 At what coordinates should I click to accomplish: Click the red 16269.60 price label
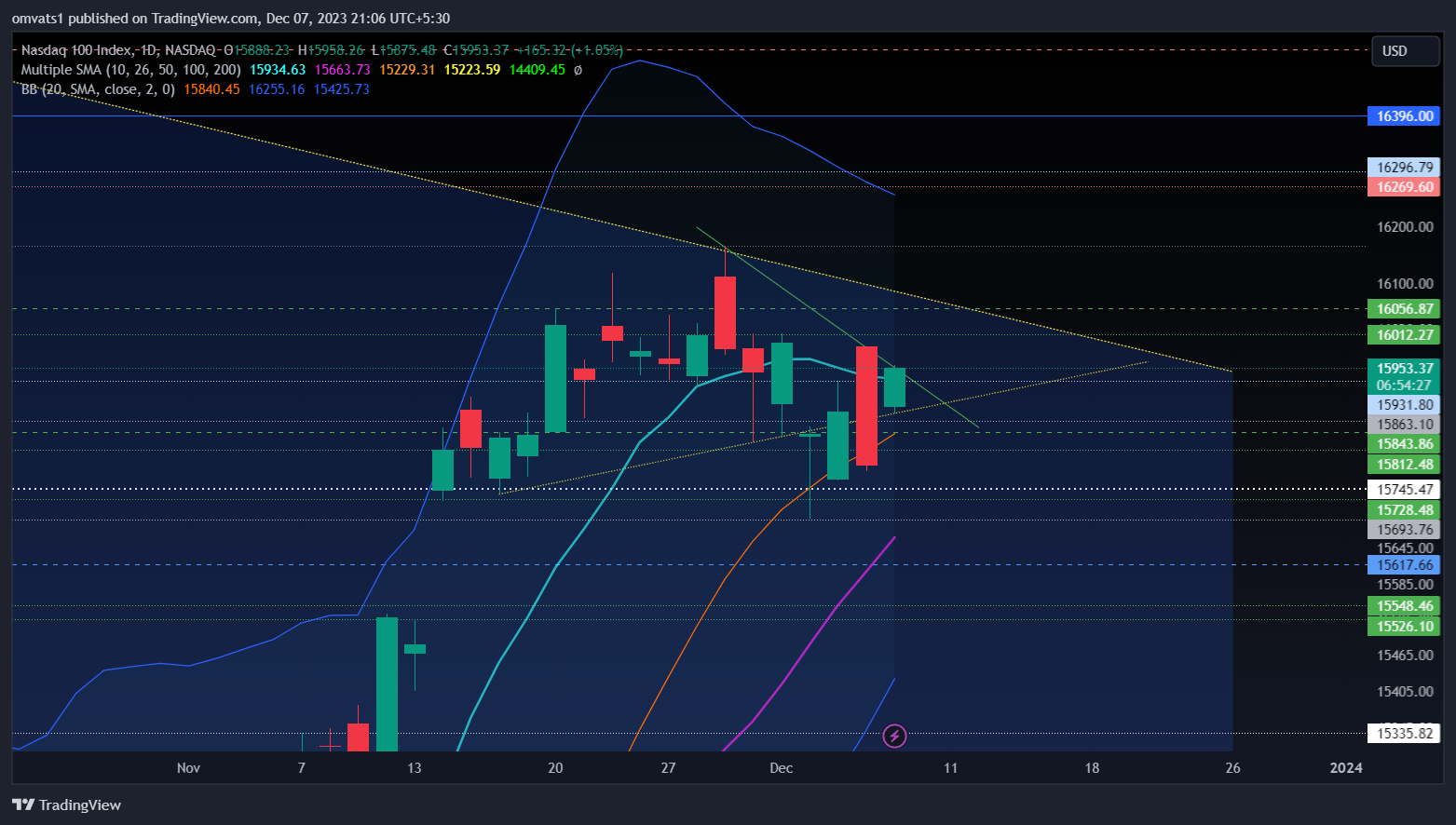(x=1404, y=187)
